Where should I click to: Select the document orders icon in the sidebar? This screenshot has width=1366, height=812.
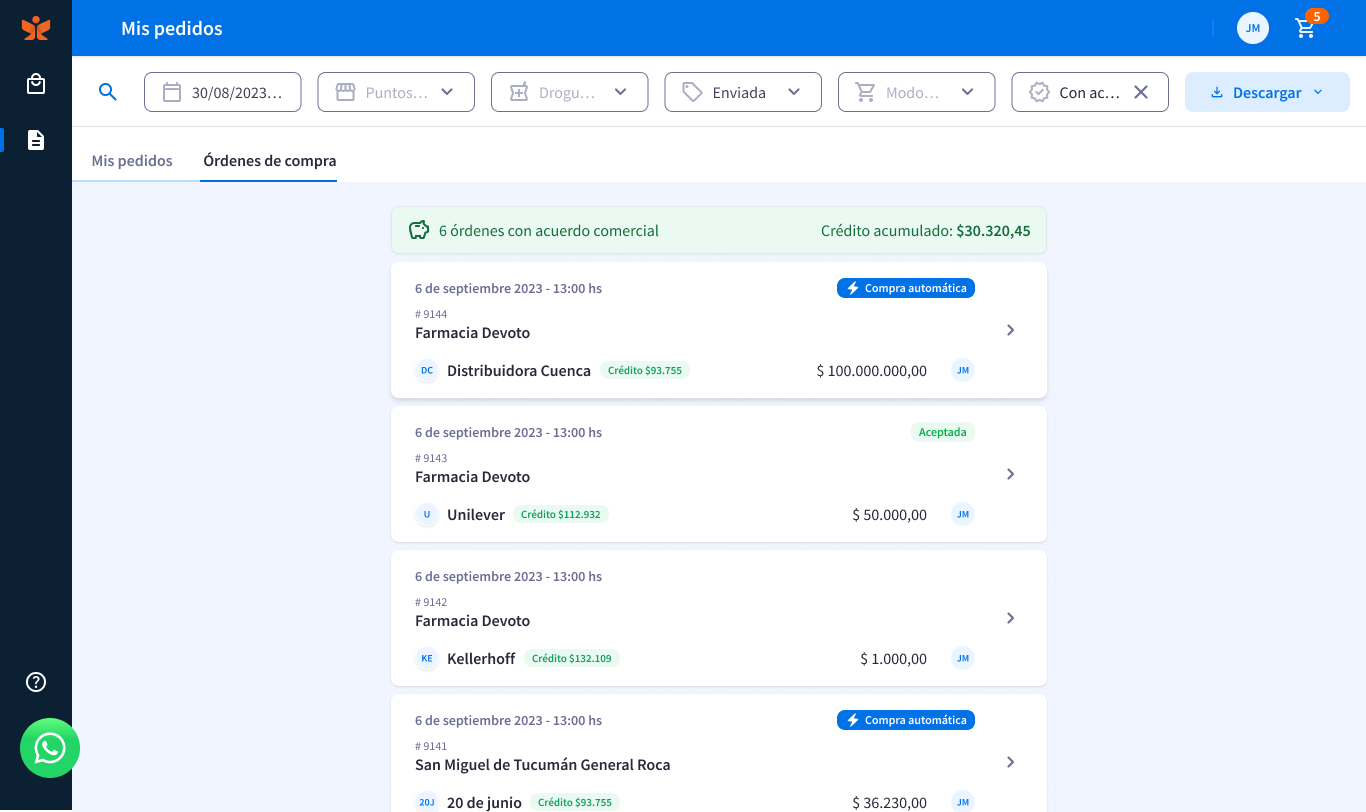(x=36, y=140)
